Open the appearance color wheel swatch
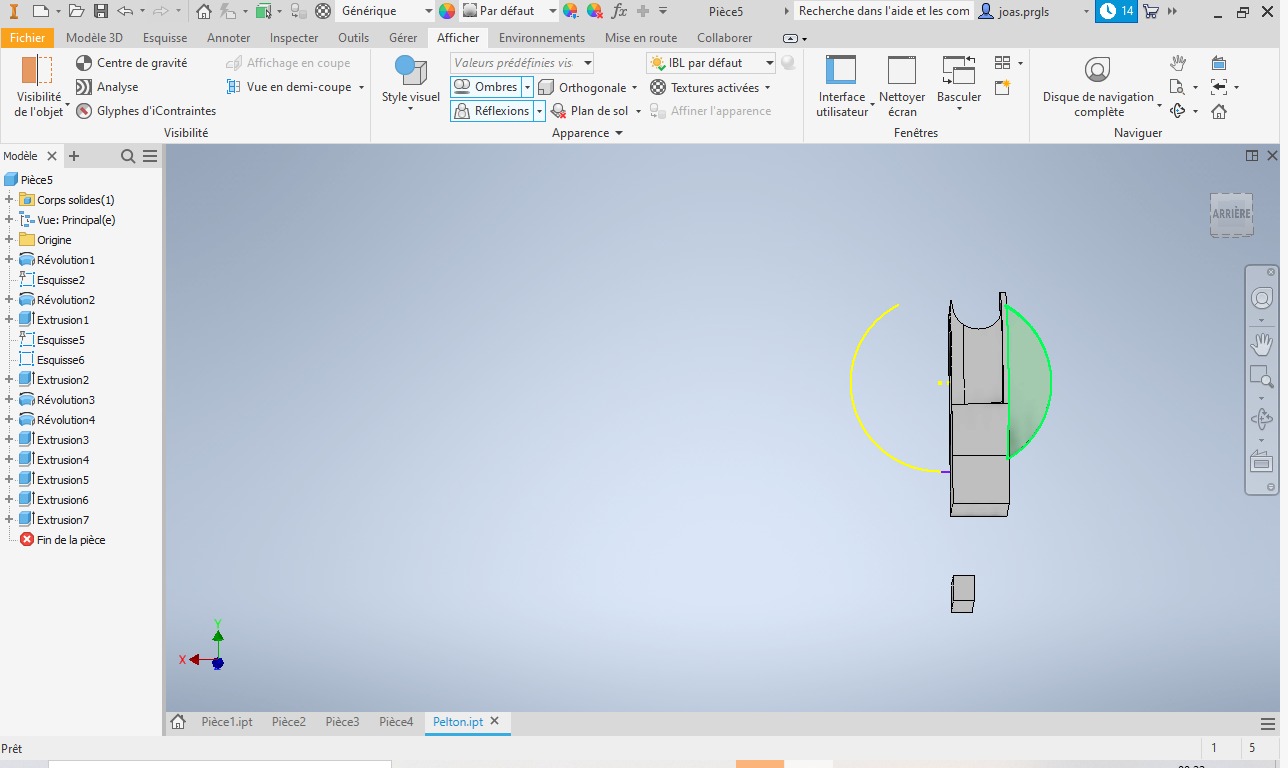Viewport: 1288px width, 768px height. pos(447,11)
